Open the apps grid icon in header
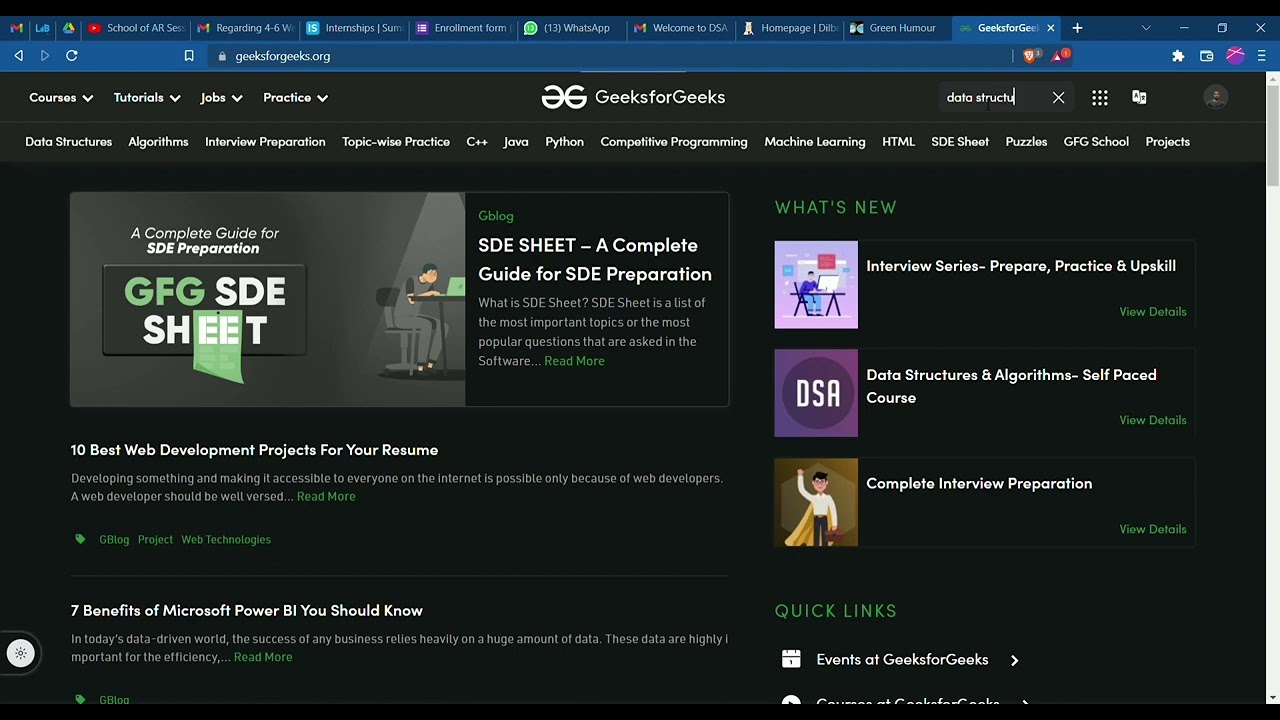The width and height of the screenshot is (1280, 720). point(1100,97)
